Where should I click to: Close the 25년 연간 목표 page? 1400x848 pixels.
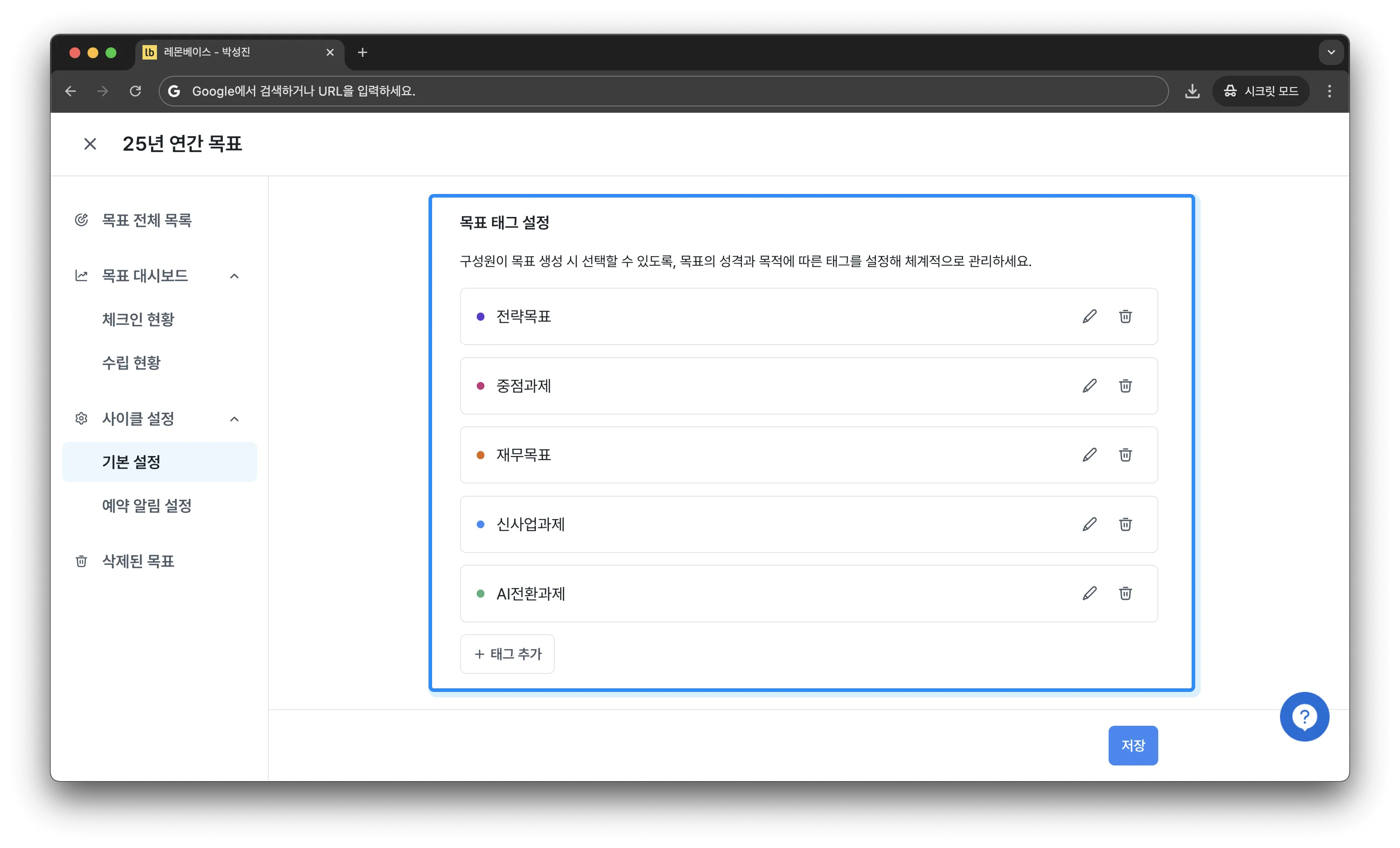[90, 144]
